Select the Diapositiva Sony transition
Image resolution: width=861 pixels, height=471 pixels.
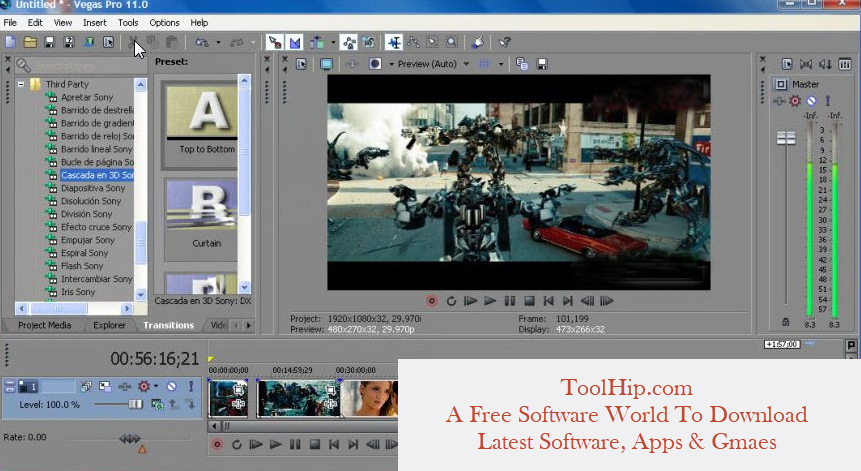click(93, 188)
